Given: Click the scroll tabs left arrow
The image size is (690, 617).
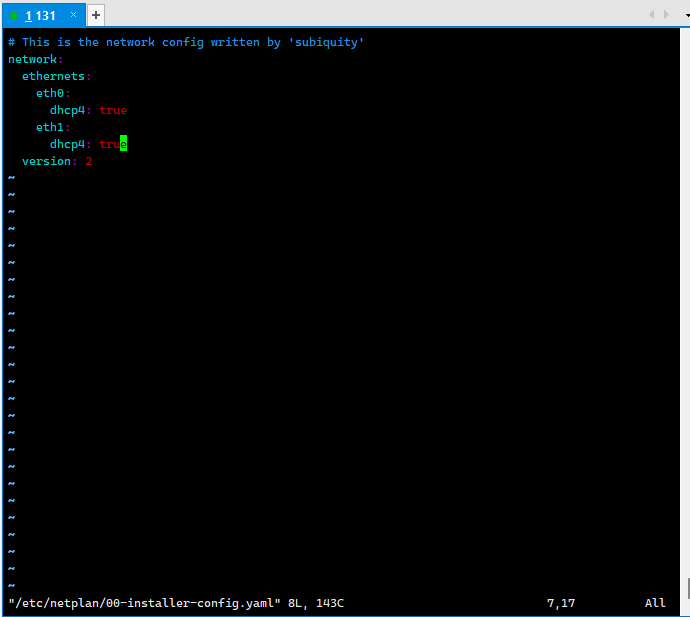Looking at the screenshot, I should [651, 15].
